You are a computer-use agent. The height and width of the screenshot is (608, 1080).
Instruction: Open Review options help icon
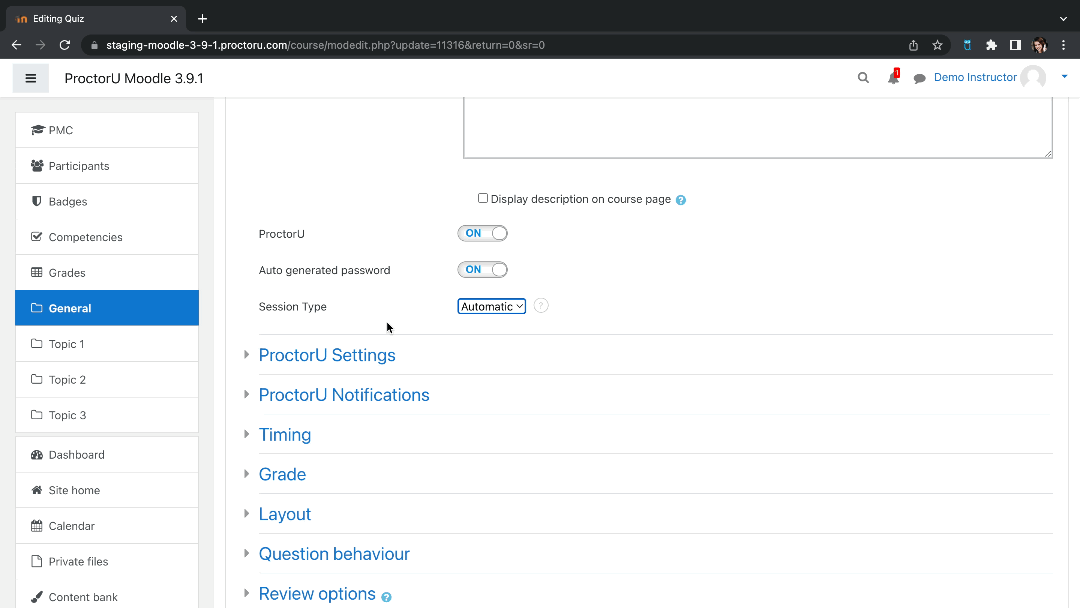pos(386,597)
